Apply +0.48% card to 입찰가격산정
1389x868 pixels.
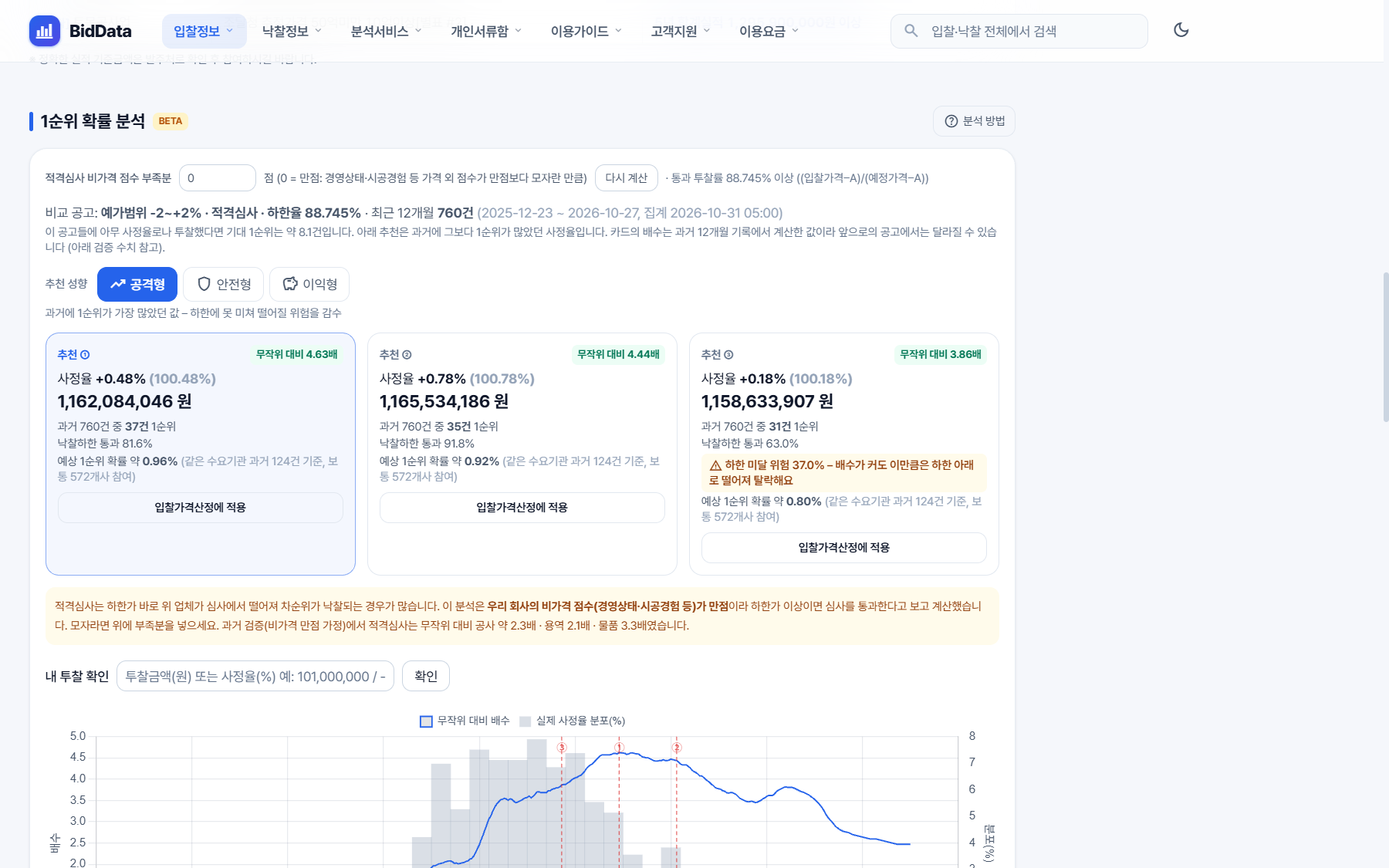click(x=201, y=508)
